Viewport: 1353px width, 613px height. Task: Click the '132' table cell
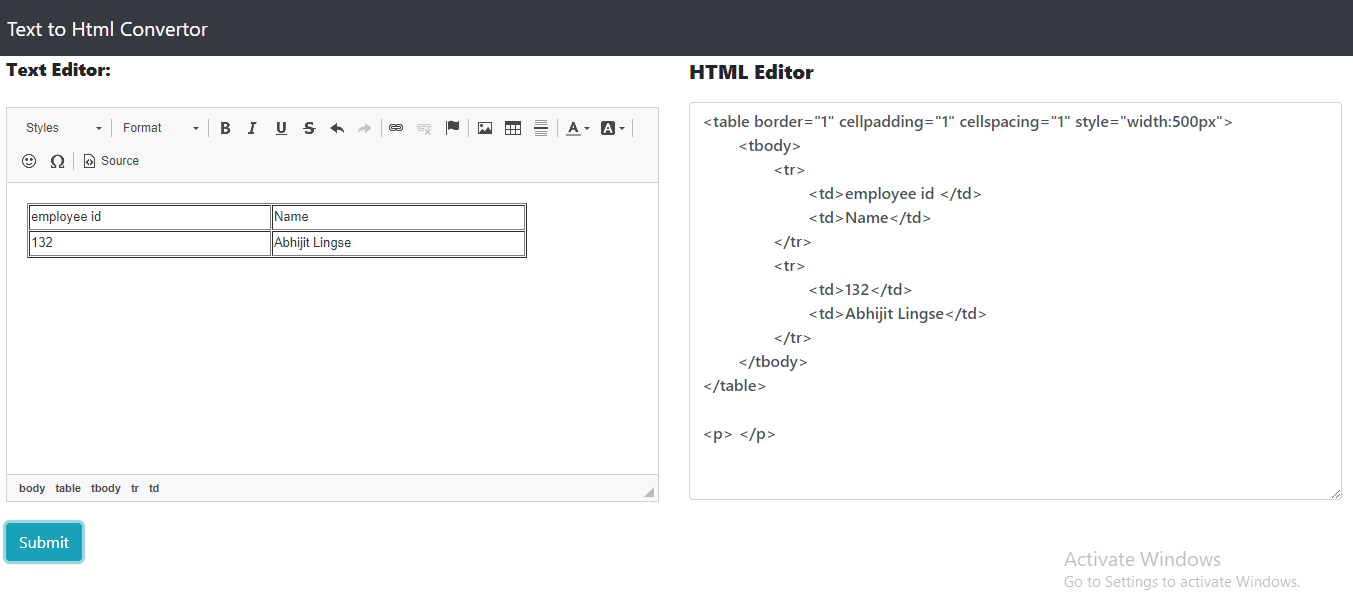click(x=150, y=243)
